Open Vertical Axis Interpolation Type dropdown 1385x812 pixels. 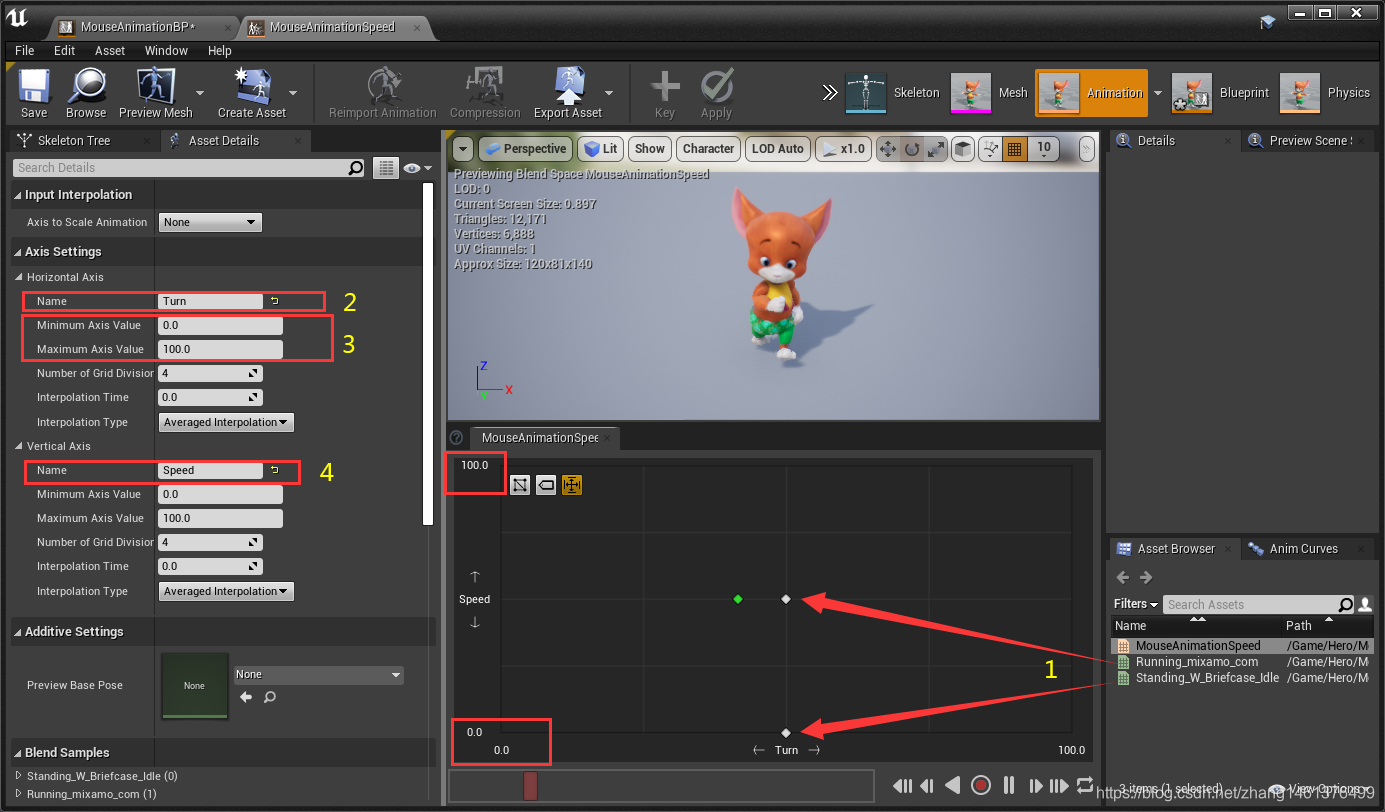[x=227, y=591]
